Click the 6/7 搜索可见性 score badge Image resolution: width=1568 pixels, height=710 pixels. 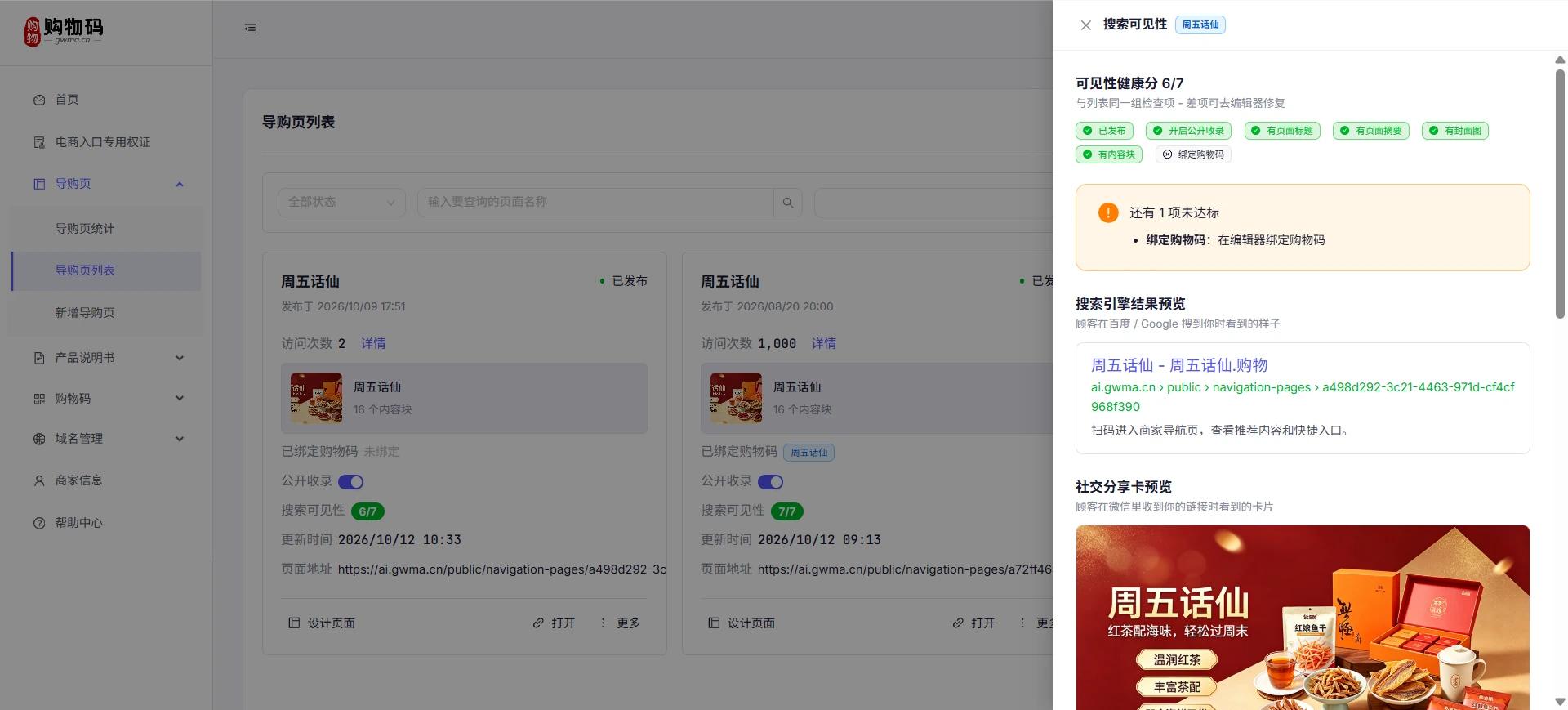pyautogui.click(x=367, y=511)
